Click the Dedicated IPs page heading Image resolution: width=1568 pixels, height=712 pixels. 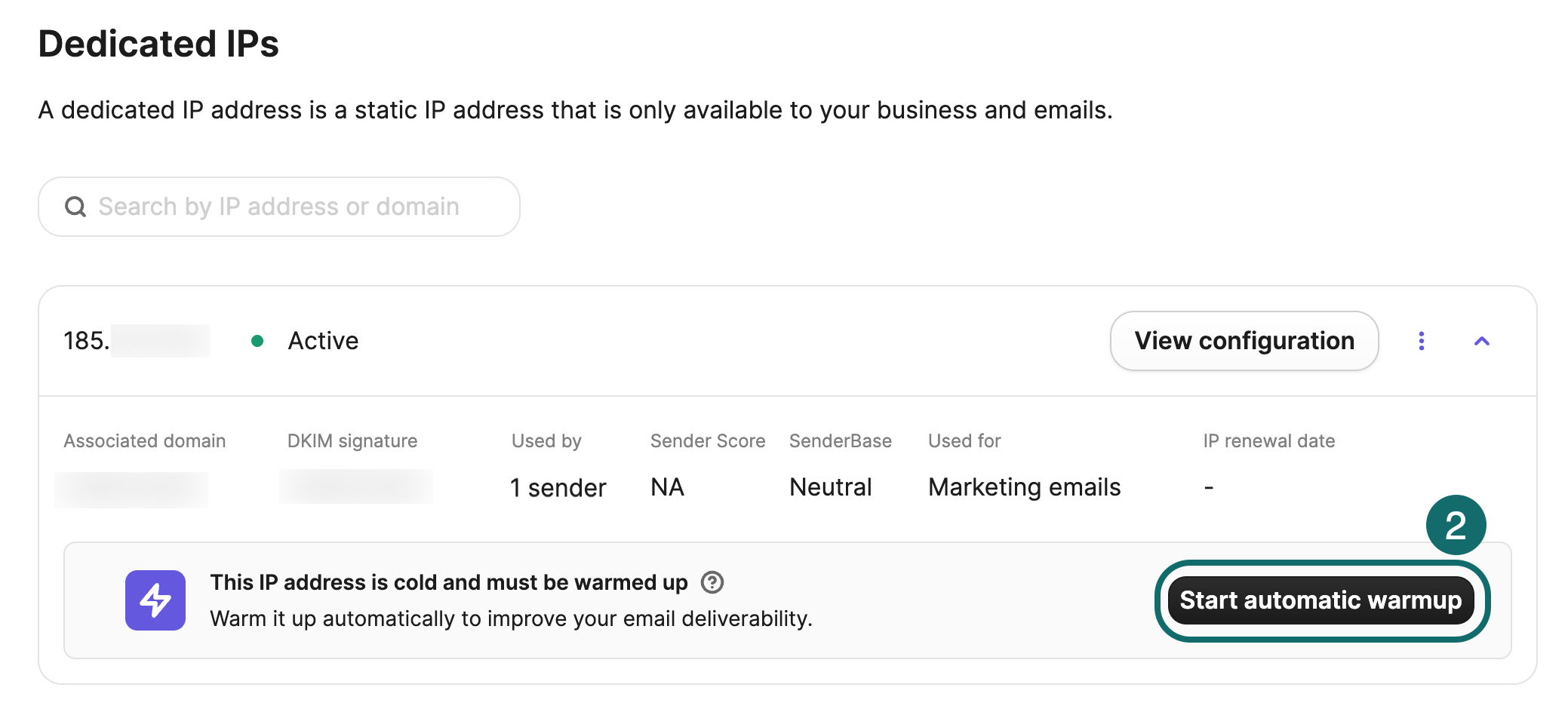158,44
